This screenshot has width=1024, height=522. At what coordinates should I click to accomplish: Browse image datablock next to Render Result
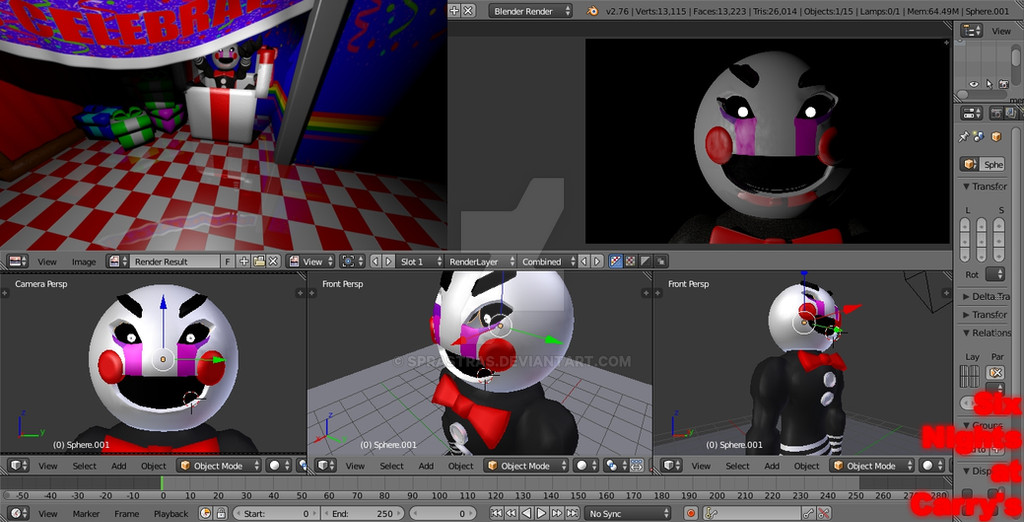click(118, 261)
